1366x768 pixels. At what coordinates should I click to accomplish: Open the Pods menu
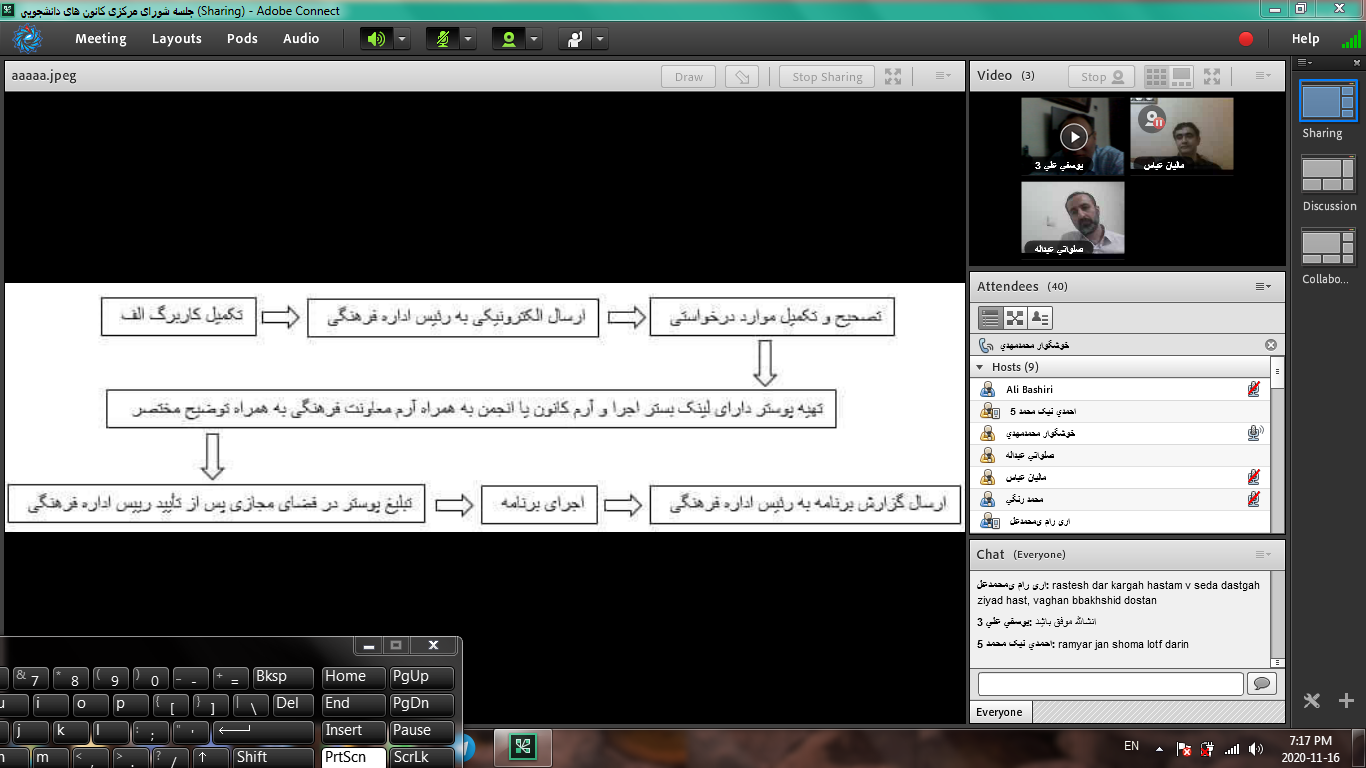tap(242, 39)
